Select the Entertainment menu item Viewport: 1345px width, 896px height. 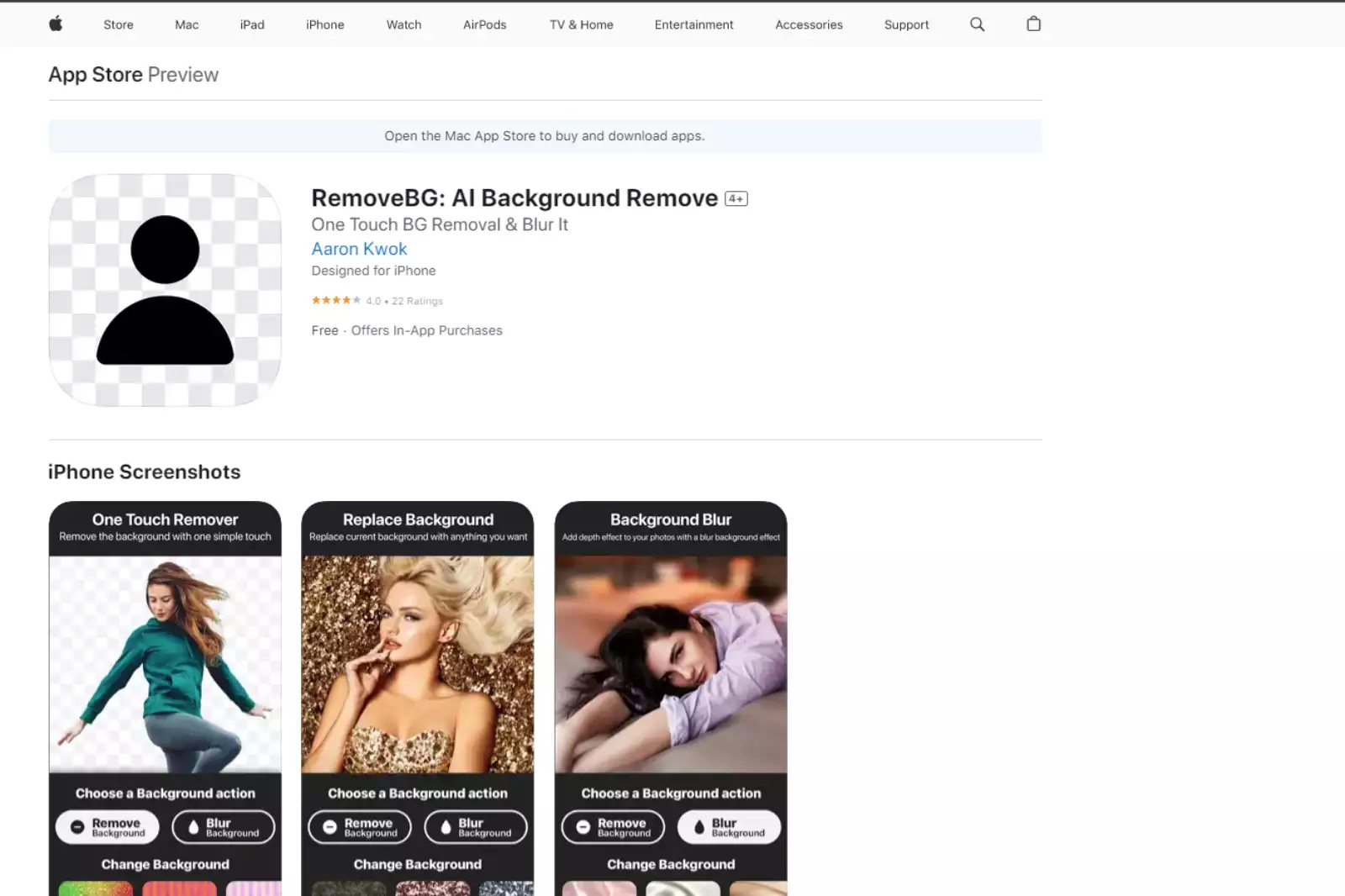[x=694, y=24]
